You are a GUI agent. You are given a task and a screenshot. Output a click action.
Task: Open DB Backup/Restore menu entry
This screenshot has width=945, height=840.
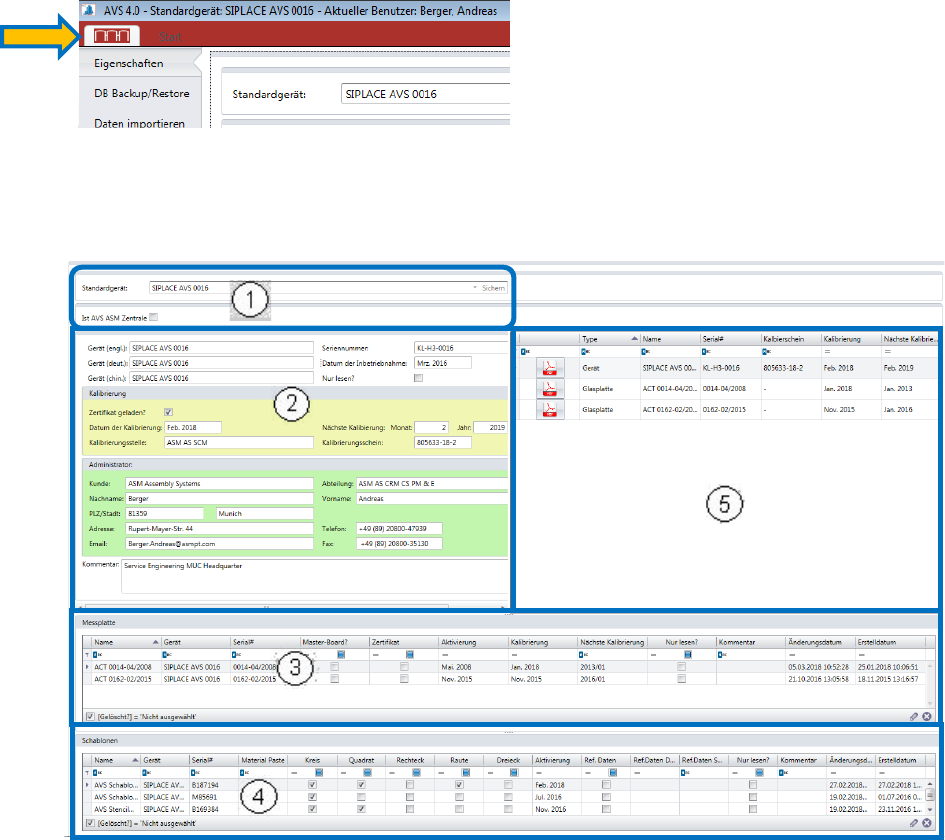click(142, 93)
